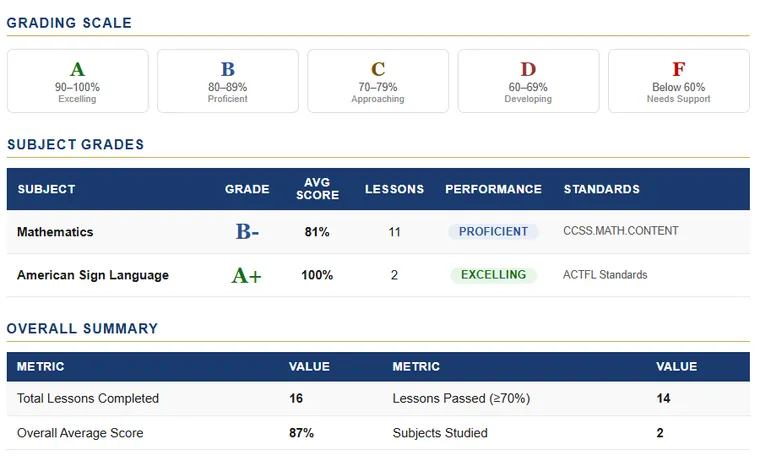Click the 100% average score
Screen dimensions: 760x460
(x=317, y=275)
